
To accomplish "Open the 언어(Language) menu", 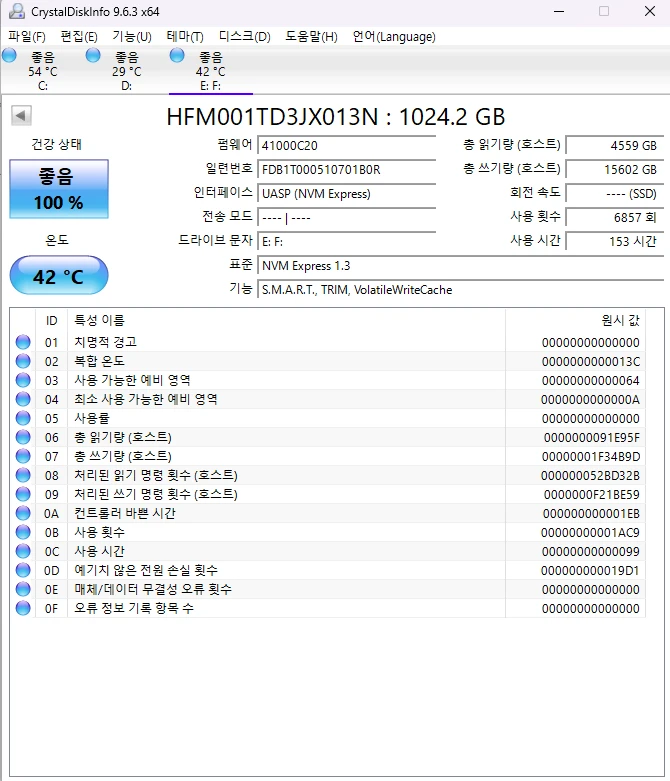I will click(x=394, y=37).
